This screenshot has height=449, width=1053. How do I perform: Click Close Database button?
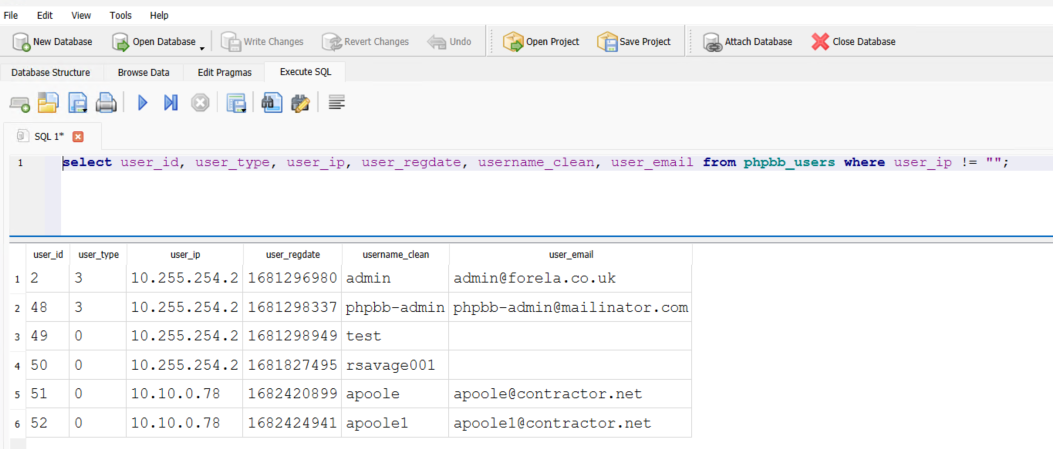click(854, 42)
